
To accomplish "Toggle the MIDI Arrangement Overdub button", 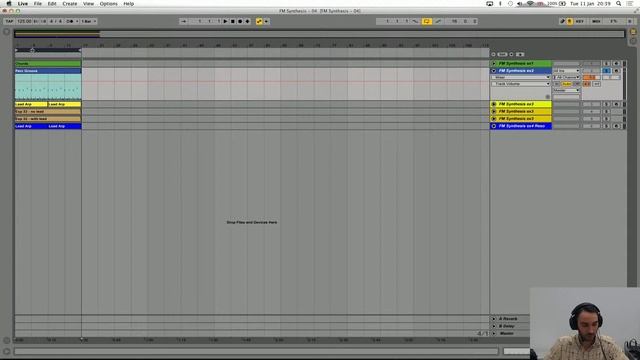I will pyautogui.click(x=247, y=21).
